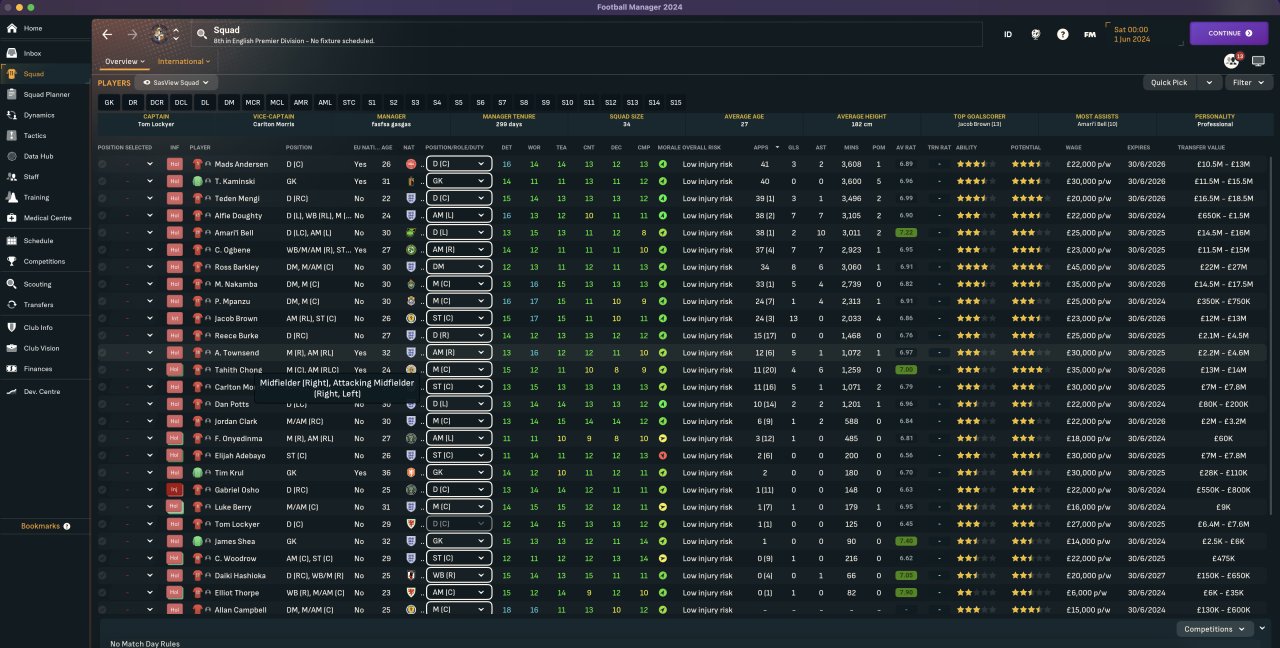The height and width of the screenshot is (648, 1280).
Task: Click the club badge icon
Action: coord(159,34)
